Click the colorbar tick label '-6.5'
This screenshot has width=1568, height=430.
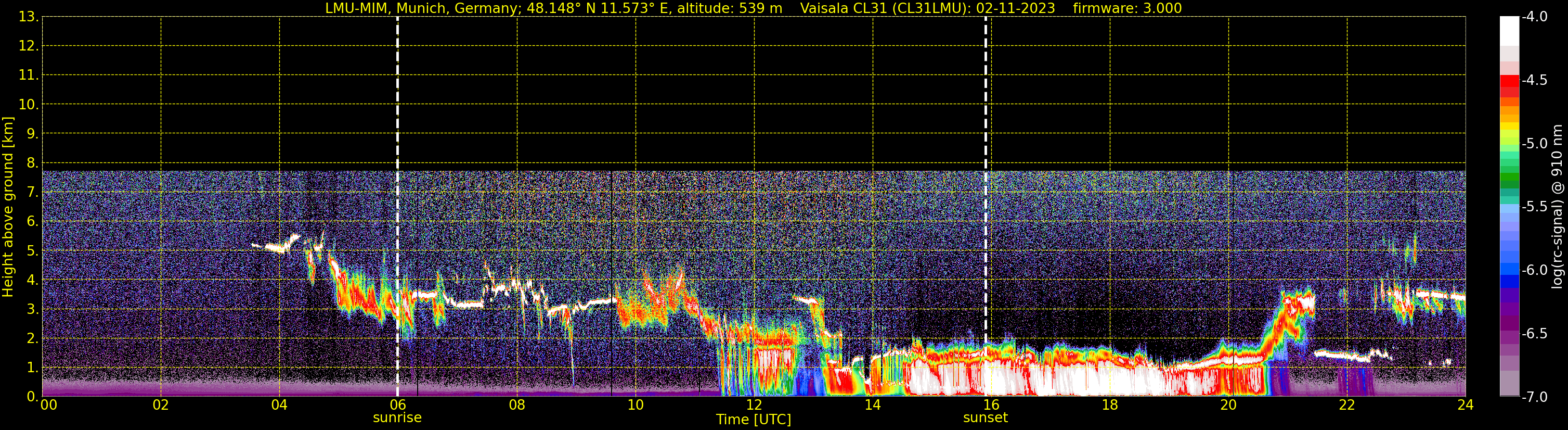coord(1535,333)
